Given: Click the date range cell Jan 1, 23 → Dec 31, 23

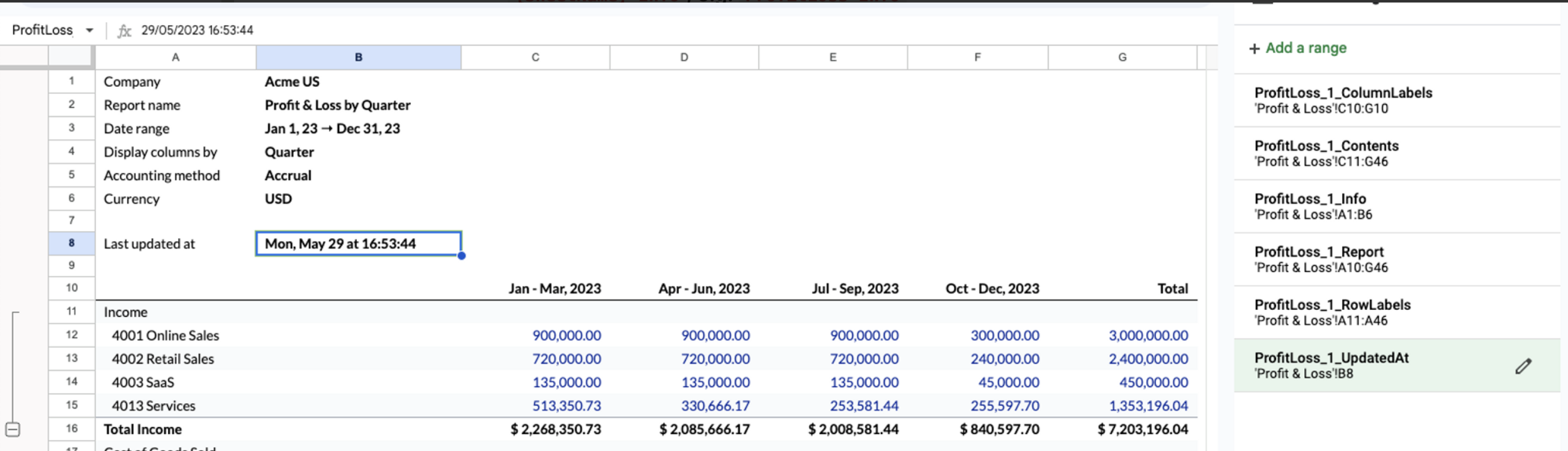Looking at the screenshot, I should (x=359, y=128).
